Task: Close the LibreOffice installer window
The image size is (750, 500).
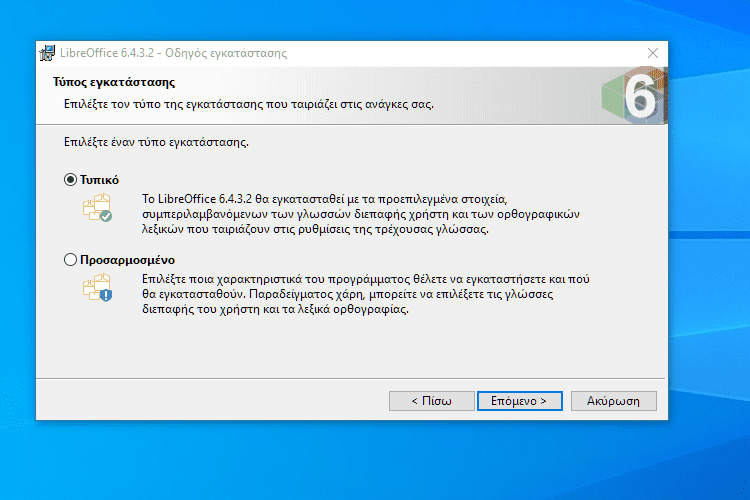Action: (x=653, y=53)
